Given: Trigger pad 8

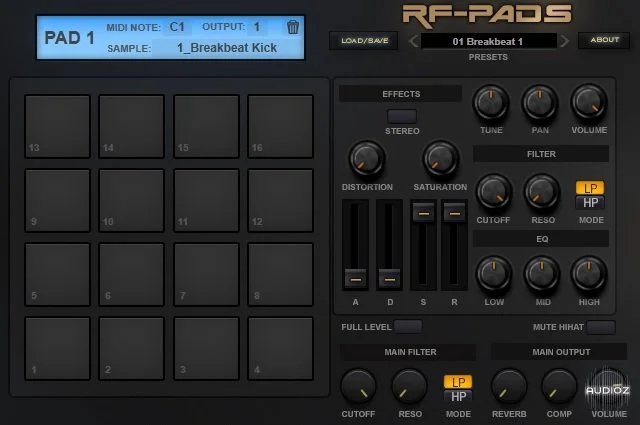Looking at the screenshot, I should pos(280,274).
